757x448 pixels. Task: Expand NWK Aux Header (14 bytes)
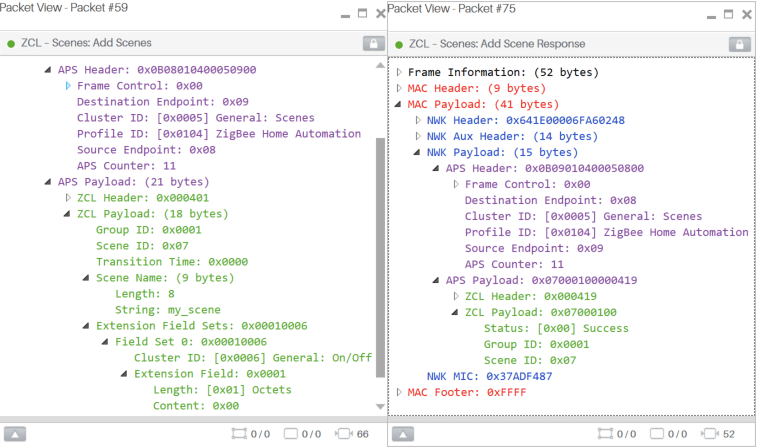(418, 136)
